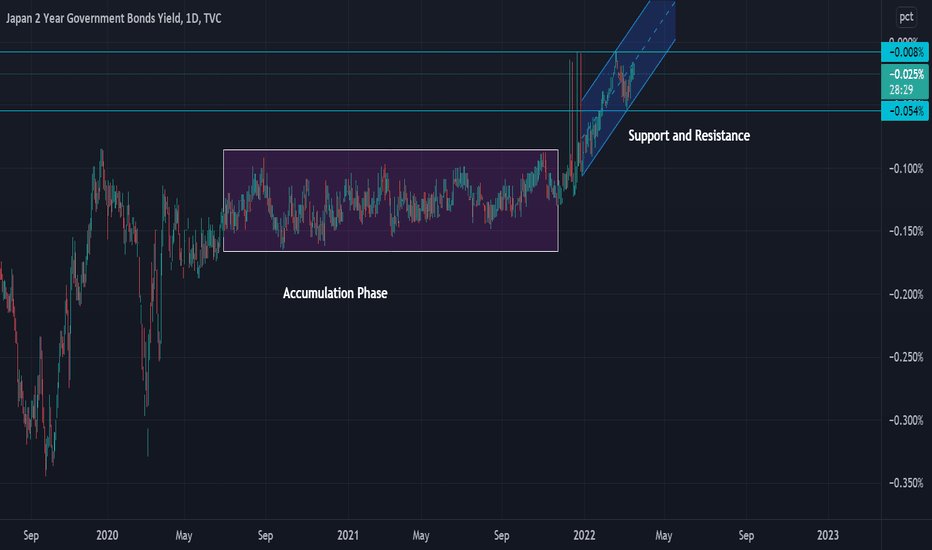Click the 2023 time axis label

(827, 535)
